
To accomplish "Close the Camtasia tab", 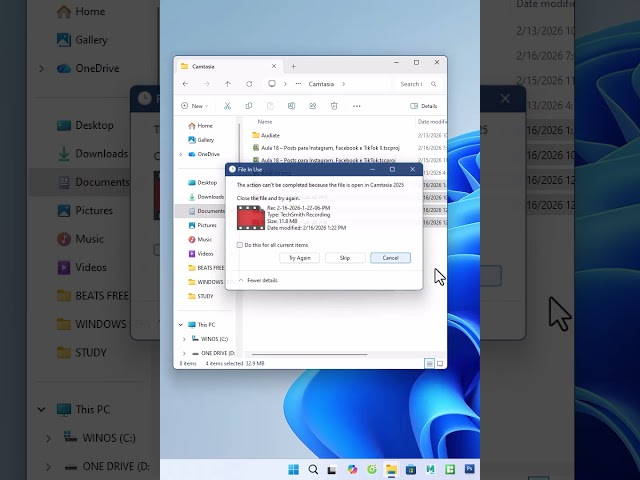I will pyautogui.click(x=274, y=66).
